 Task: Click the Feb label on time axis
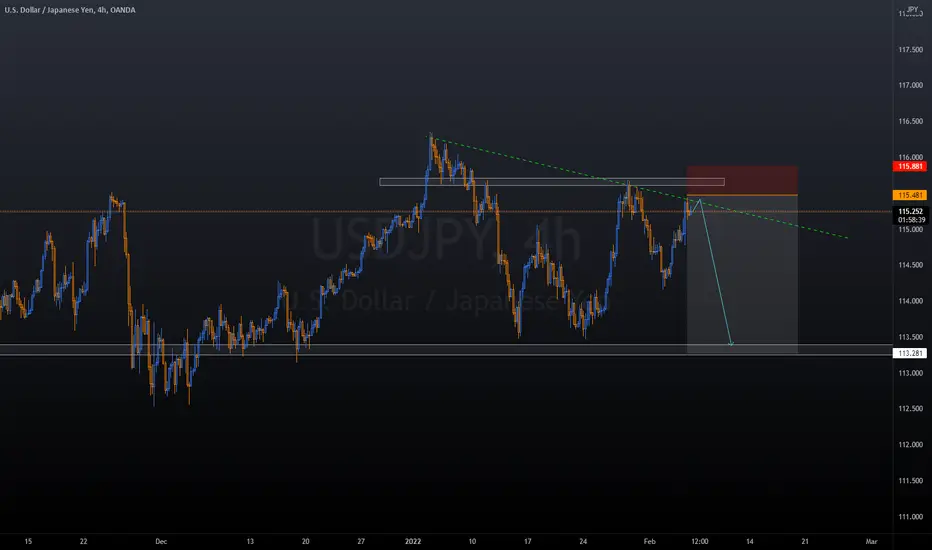tap(649, 542)
